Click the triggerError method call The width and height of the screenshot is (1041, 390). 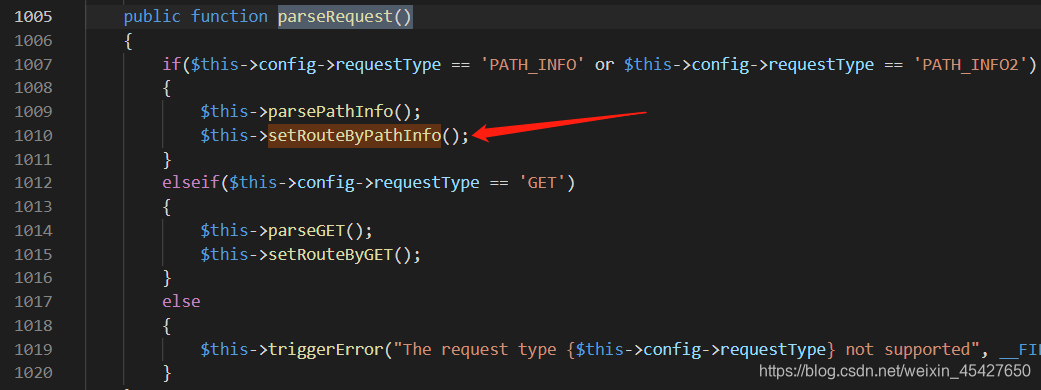[326, 349]
